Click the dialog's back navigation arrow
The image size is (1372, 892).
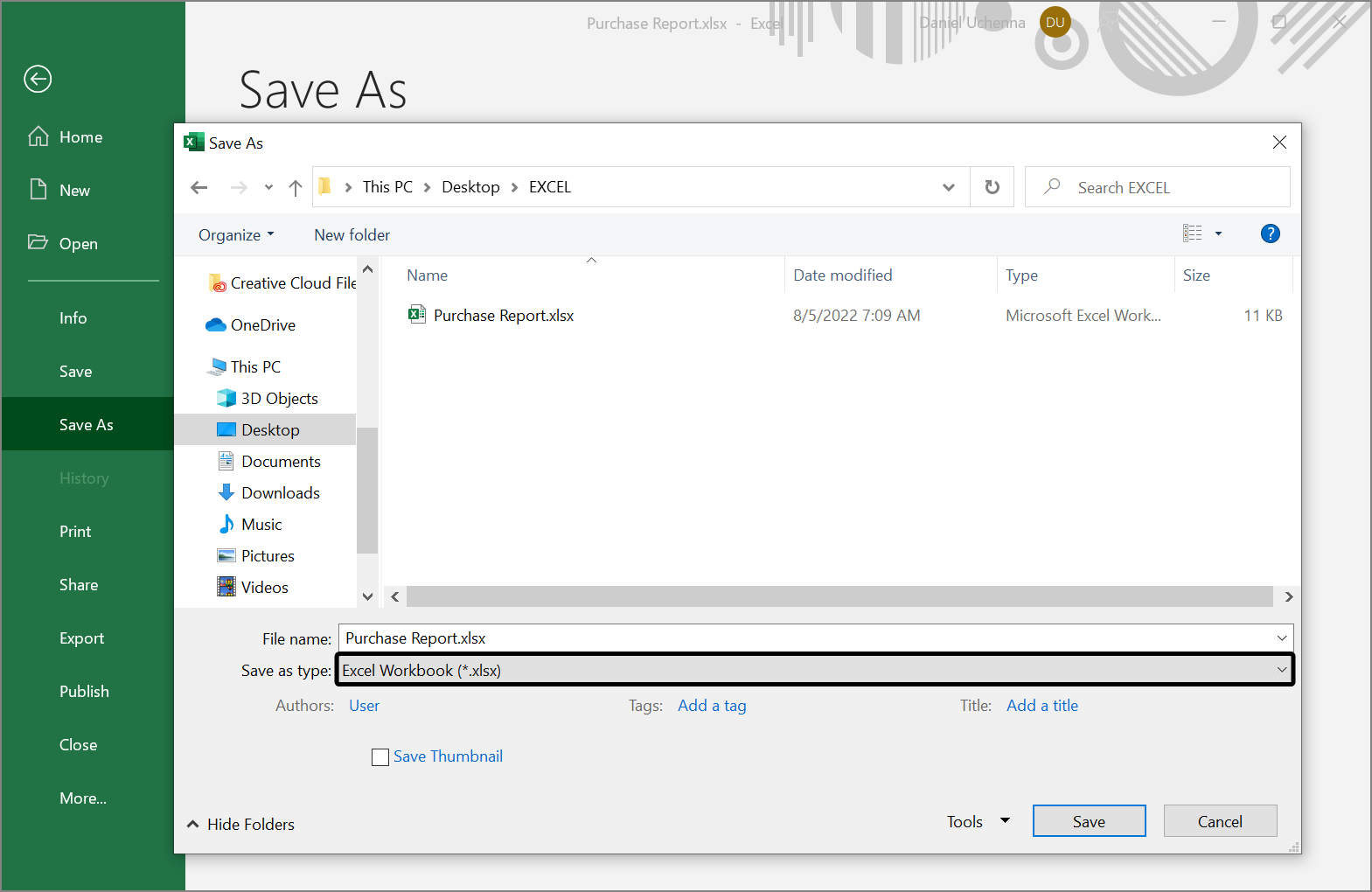coord(199,188)
